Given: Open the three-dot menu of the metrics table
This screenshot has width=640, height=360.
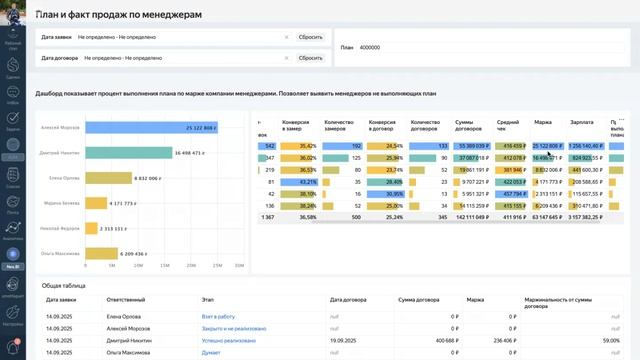Looking at the screenshot, I should tap(621, 120).
